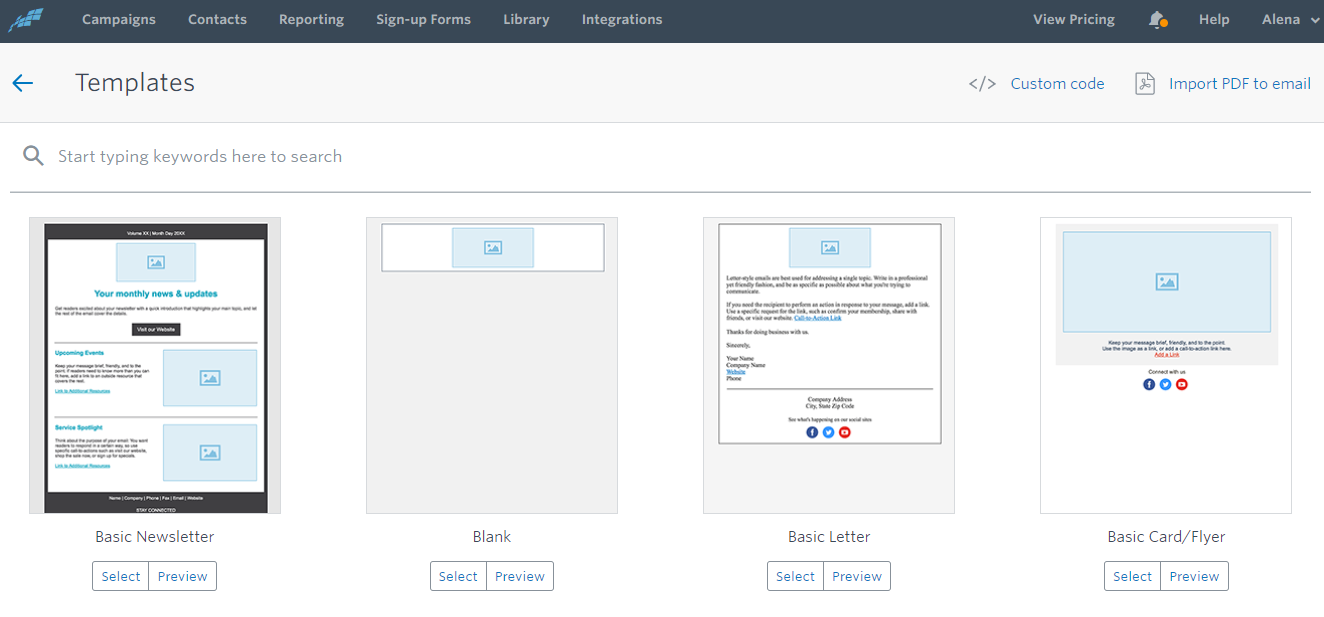This screenshot has height=617, width=1324.
Task: Click the "Basic Letter" label
Action: coord(829,537)
